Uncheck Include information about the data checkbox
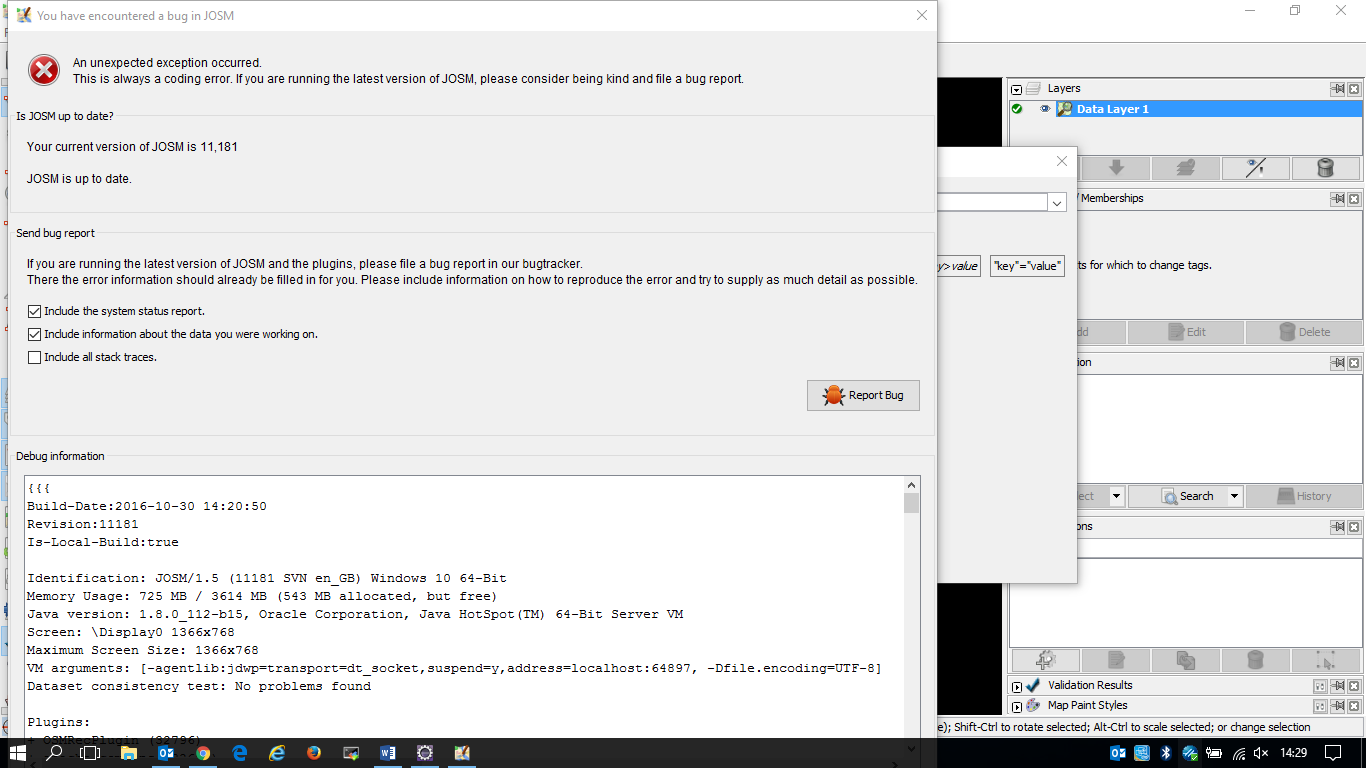 35,334
